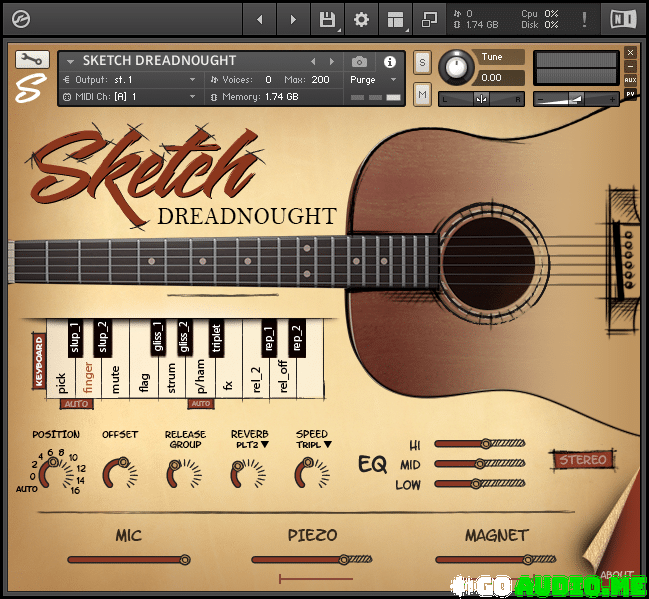This screenshot has width=649, height=599.
Task: Adjust the EQ MID slider
Action: coord(480,464)
